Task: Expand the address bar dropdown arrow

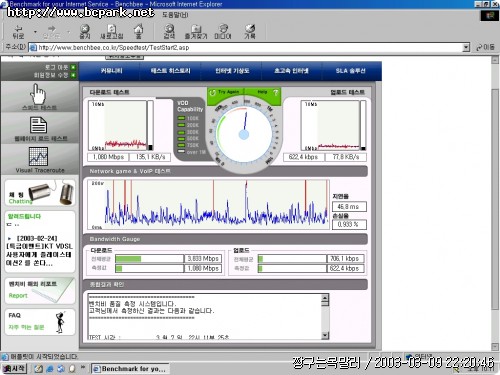Action: pyautogui.click(x=466, y=47)
